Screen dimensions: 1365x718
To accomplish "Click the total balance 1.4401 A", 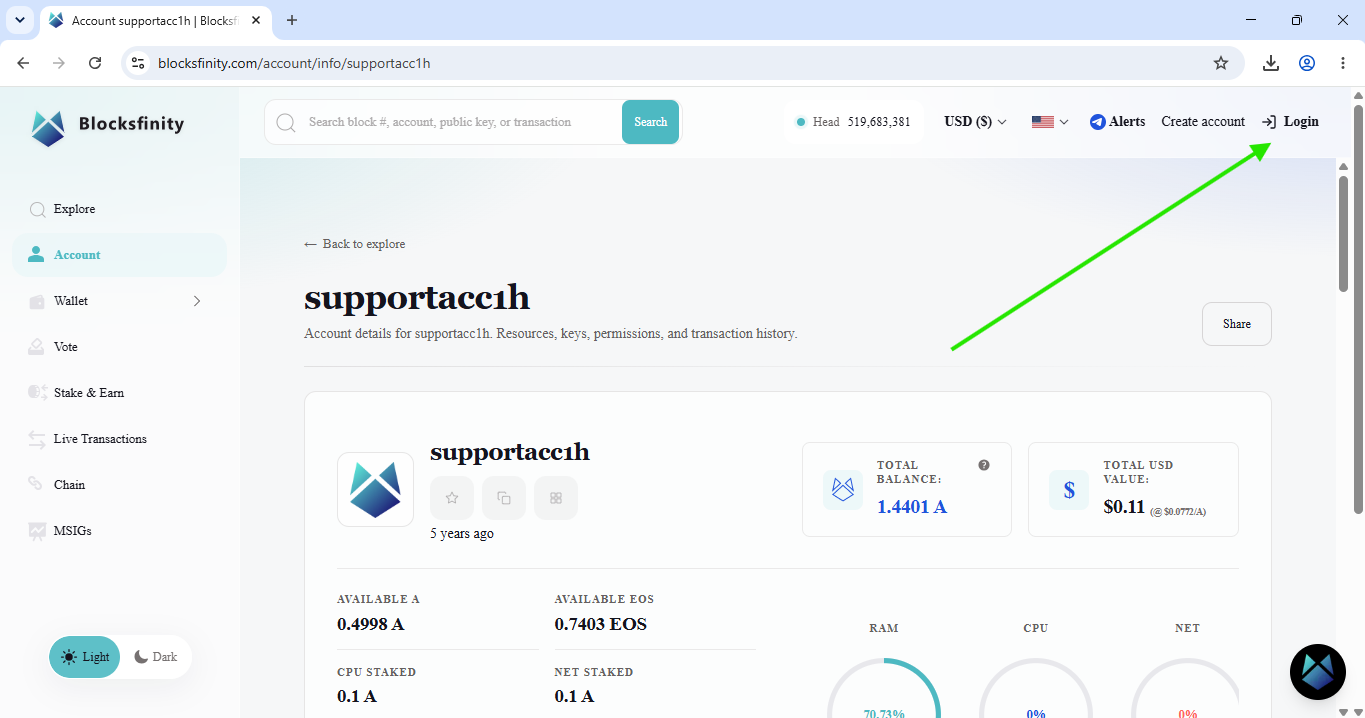I will (x=912, y=507).
